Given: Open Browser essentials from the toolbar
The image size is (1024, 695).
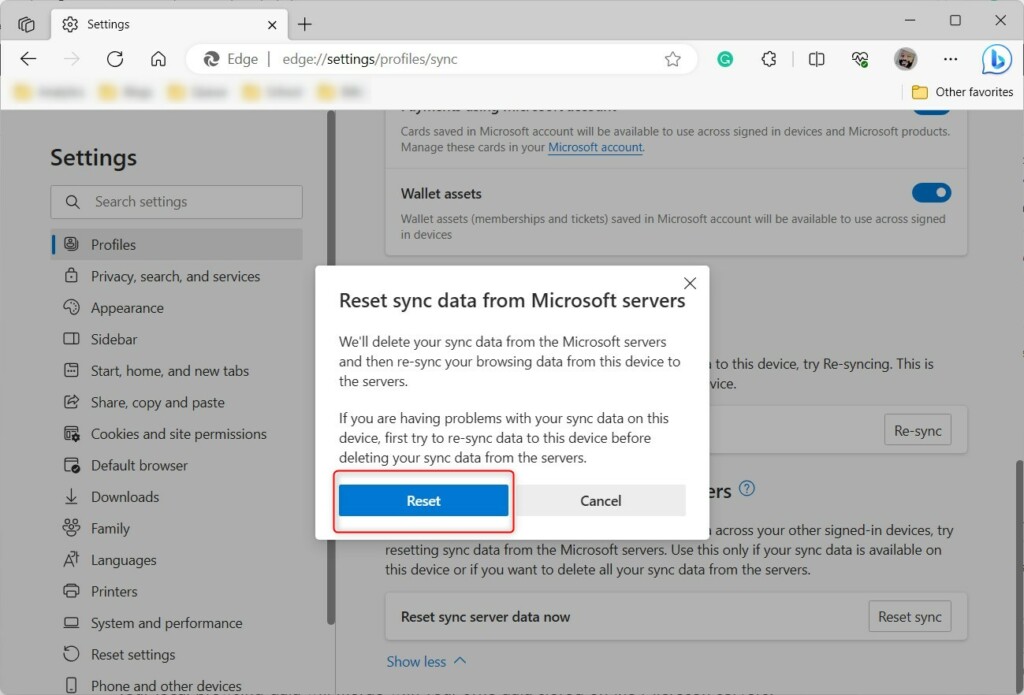Looking at the screenshot, I should (x=860, y=59).
